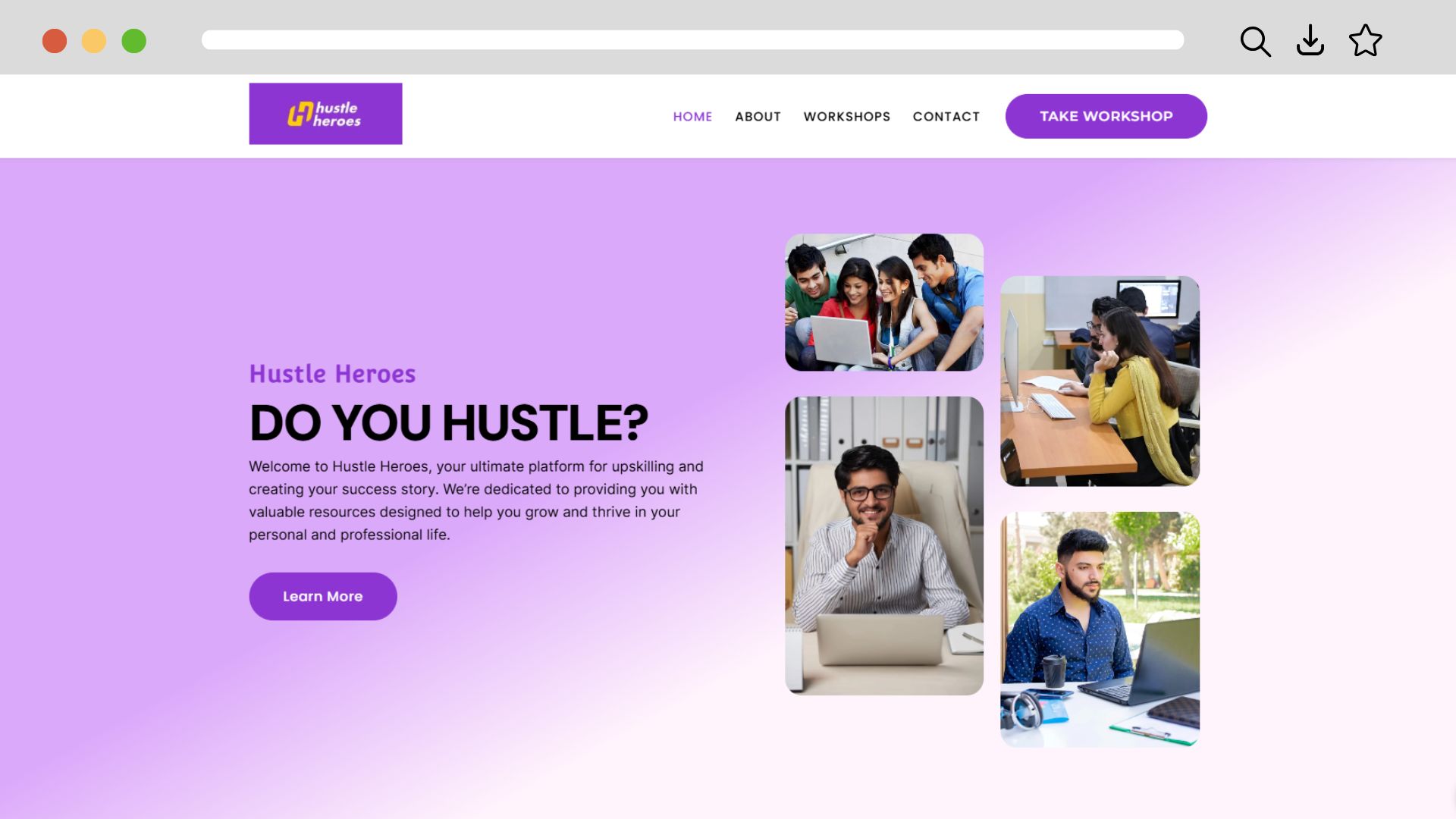Click the Hustle Heroes logo

(325, 114)
